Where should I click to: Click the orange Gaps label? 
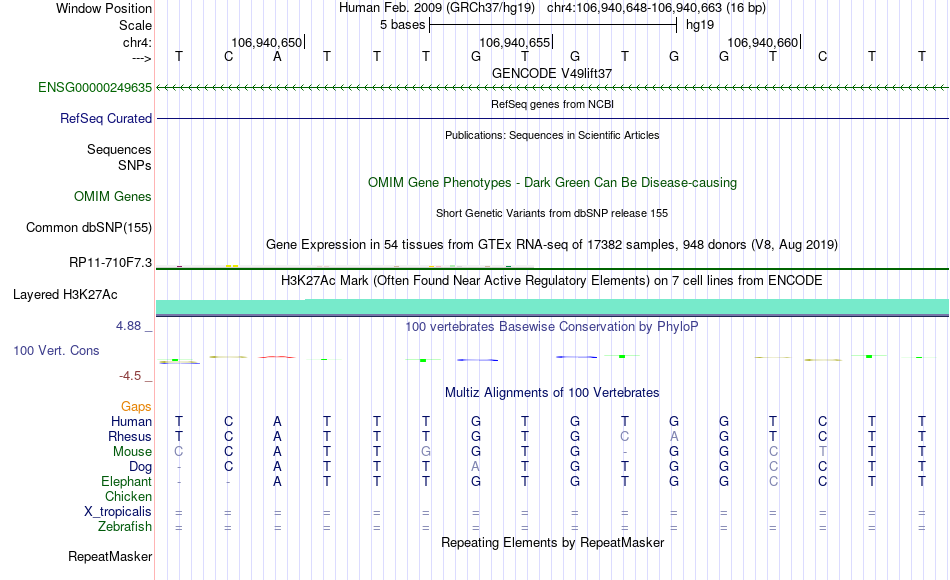click(136, 406)
